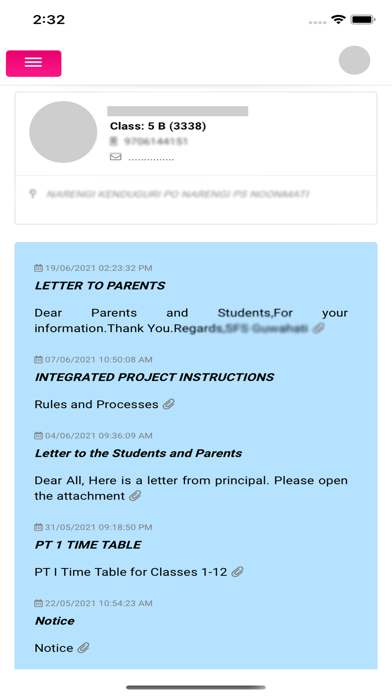Open the Letter to Parents attachment paperclip

pyautogui.click(x=318, y=328)
